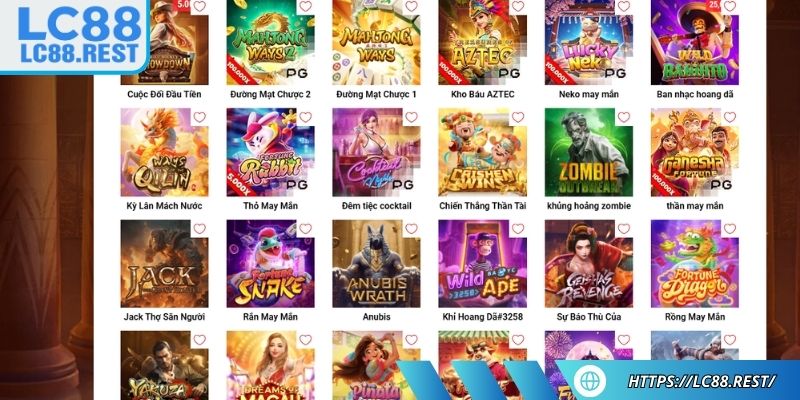800x400 pixels.
Task: Open Fortune Snake game thumbnail
Action: point(270,264)
